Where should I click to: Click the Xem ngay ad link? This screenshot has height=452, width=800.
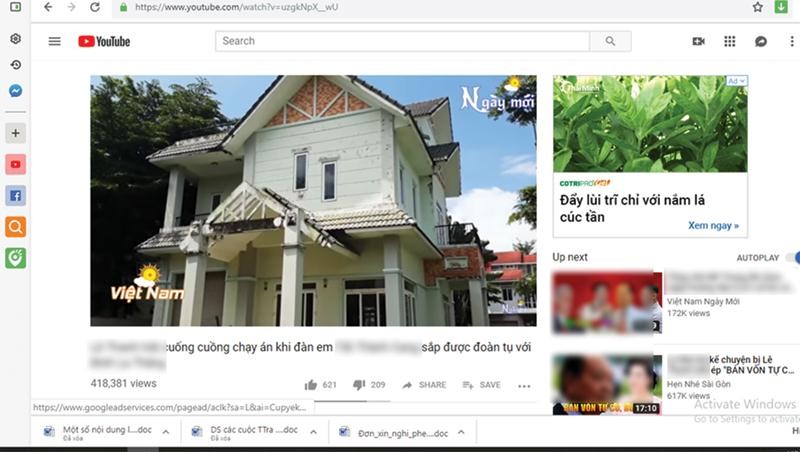(713, 225)
